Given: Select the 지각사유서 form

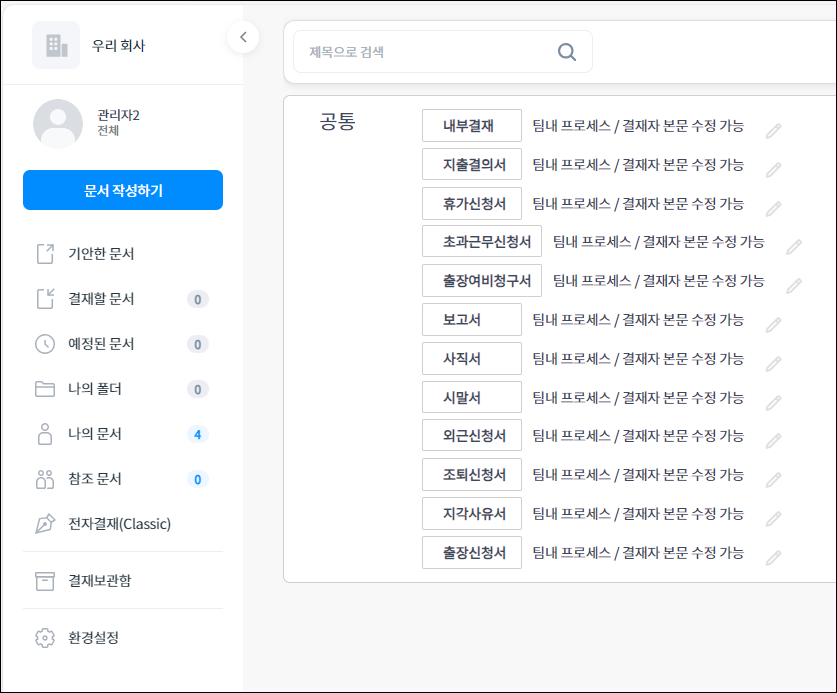Looking at the screenshot, I should click(472, 514).
